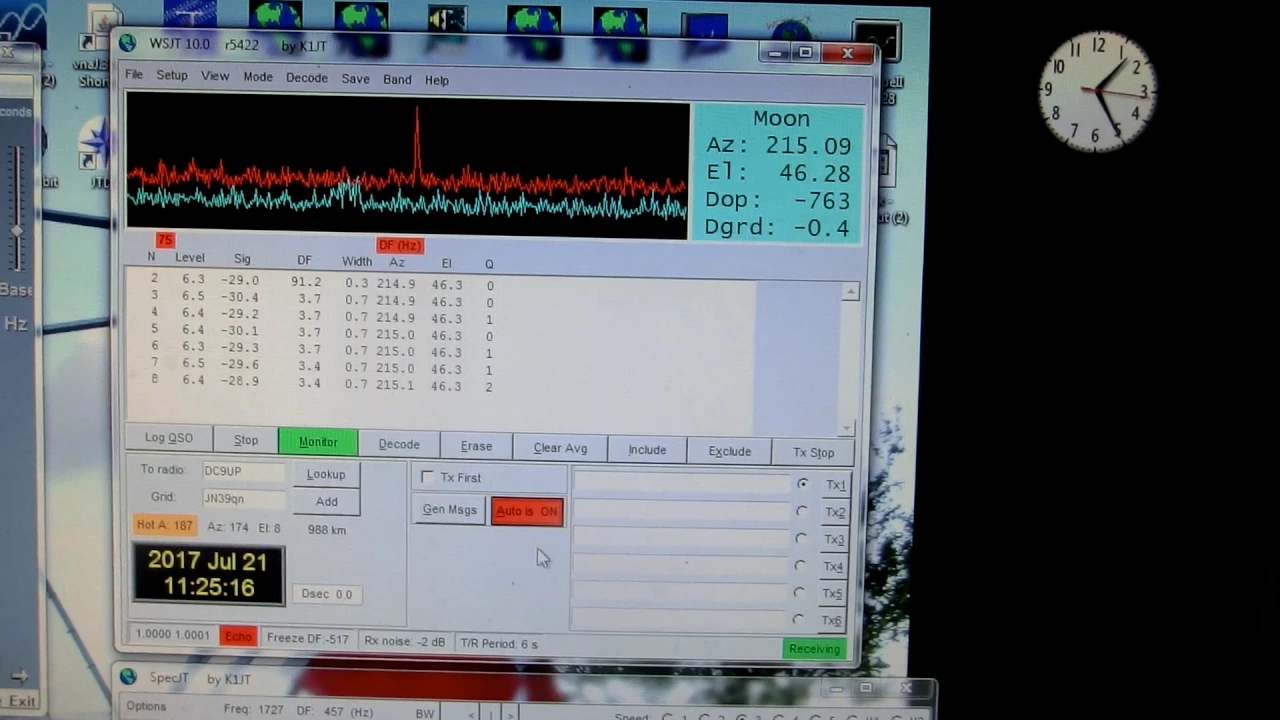This screenshot has width=1280, height=720.
Task: Click the Rx noise: -2 dB status entry
Action: [x=404, y=641]
